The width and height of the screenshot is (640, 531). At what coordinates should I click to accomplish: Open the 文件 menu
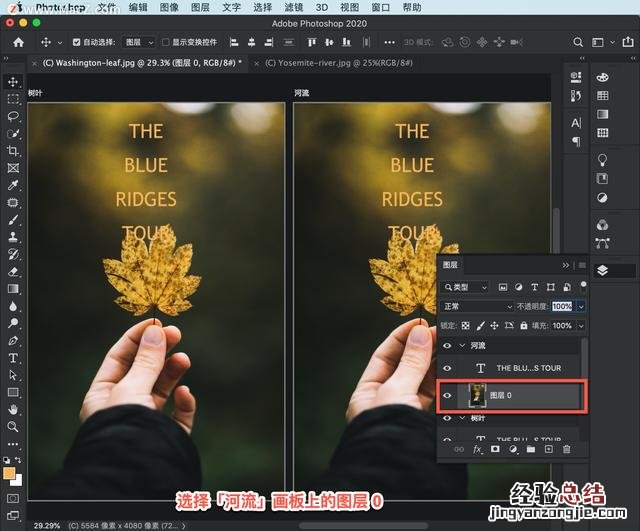(x=107, y=7)
